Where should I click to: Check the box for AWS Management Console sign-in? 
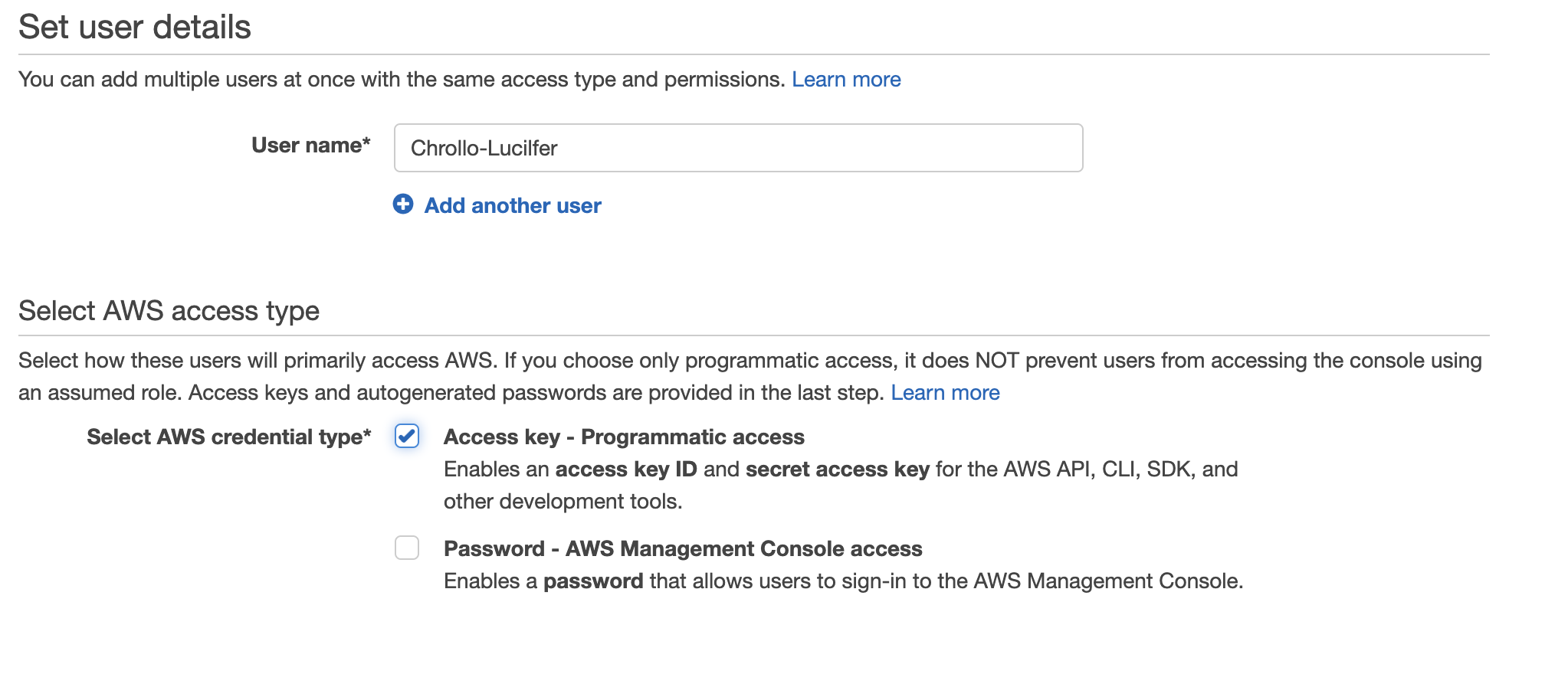tap(407, 548)
